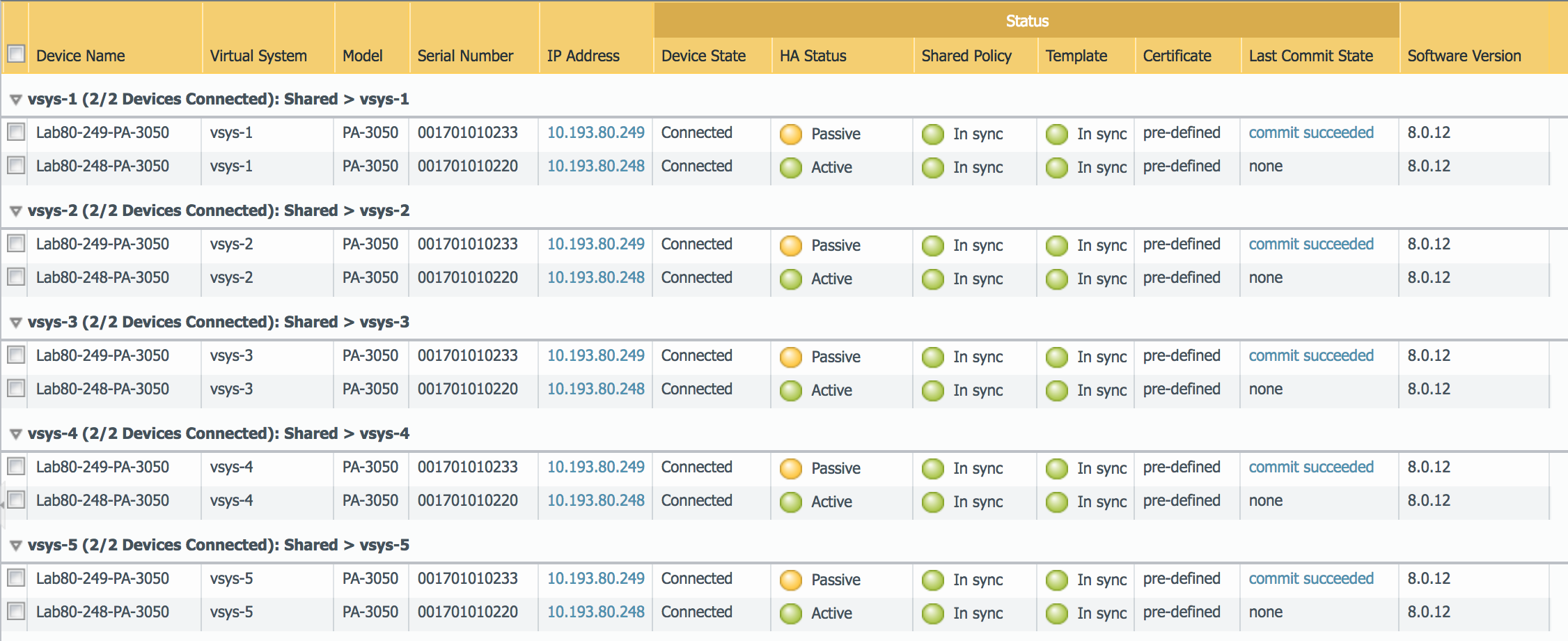Sort by Device Name column header
This screenshot has height=641, width=1568.
[81, 56]
